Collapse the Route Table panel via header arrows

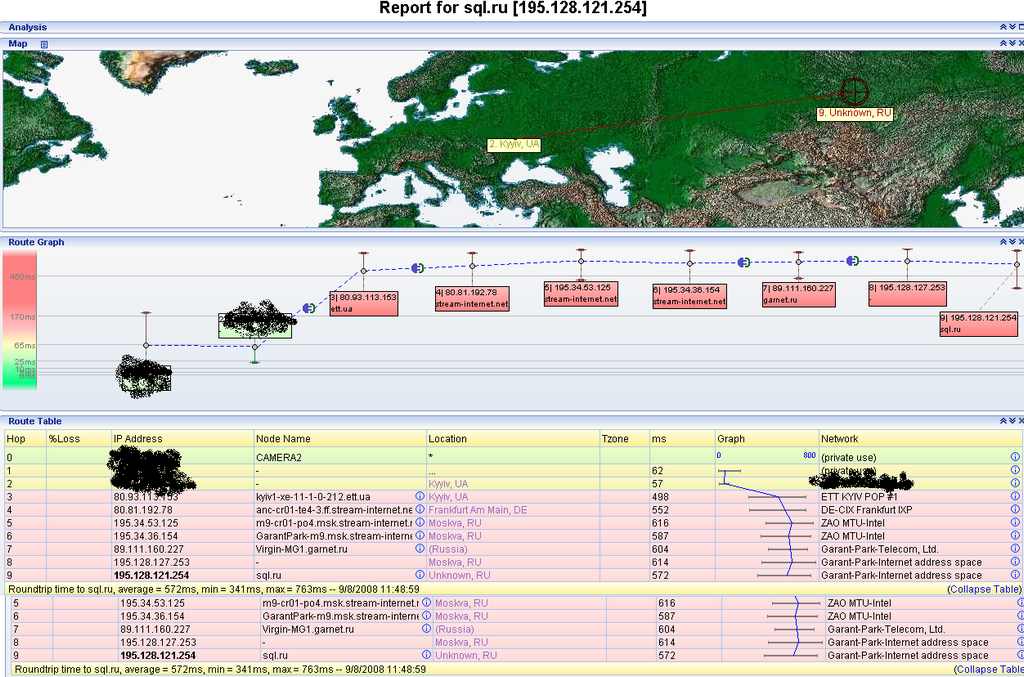(x=1003, y=421)
